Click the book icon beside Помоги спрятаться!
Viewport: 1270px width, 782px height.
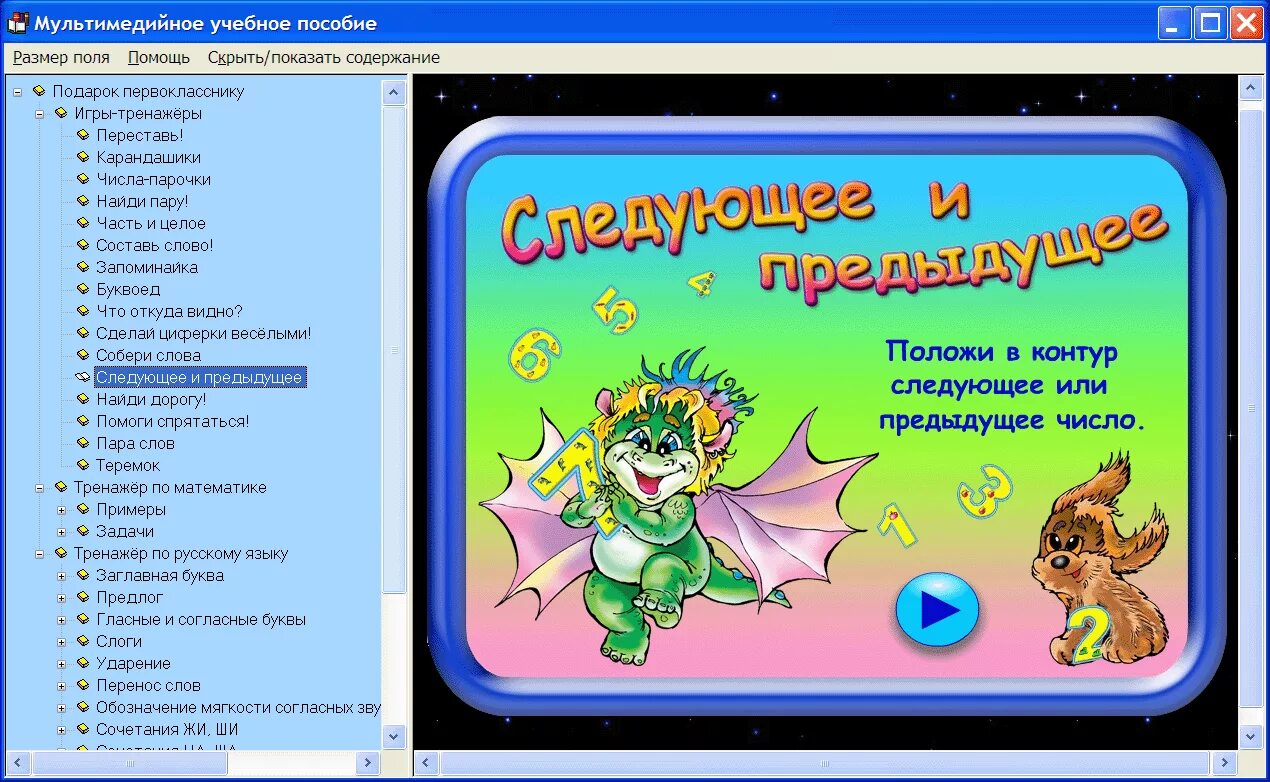coord(83,421)
